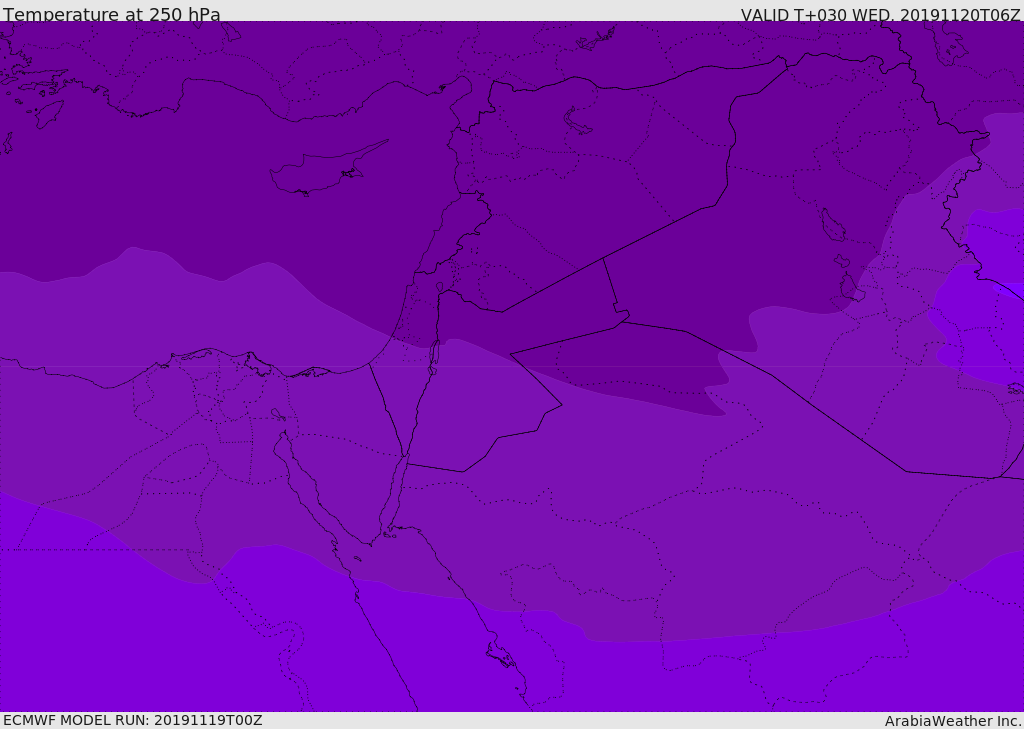
Task: Select the 'ECMWF MODEL RUN: 20191119T00Z' label
Action: pyautogui.click(x=133, y=720)
